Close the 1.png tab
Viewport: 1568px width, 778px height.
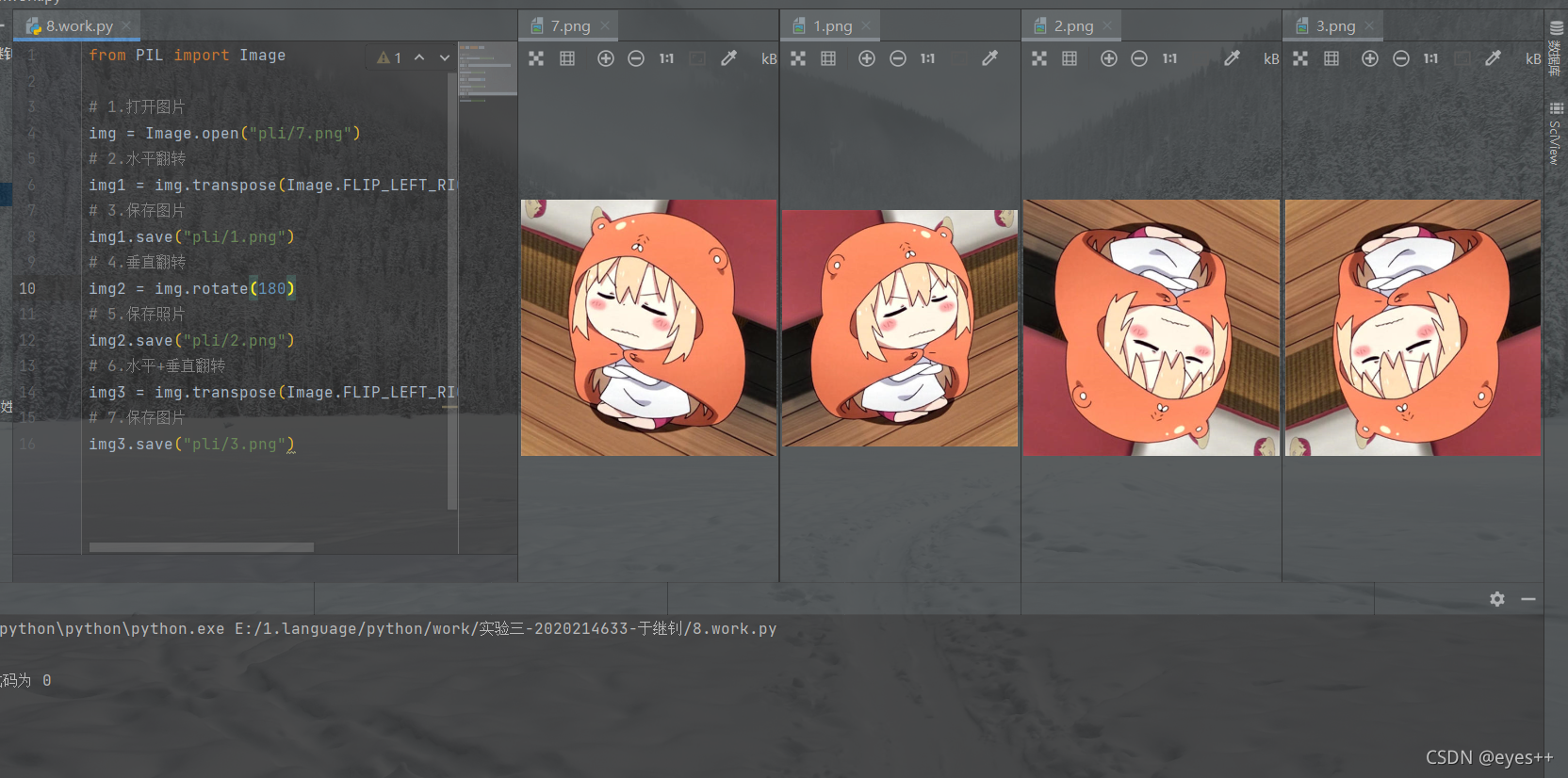(x=866, y=25)
